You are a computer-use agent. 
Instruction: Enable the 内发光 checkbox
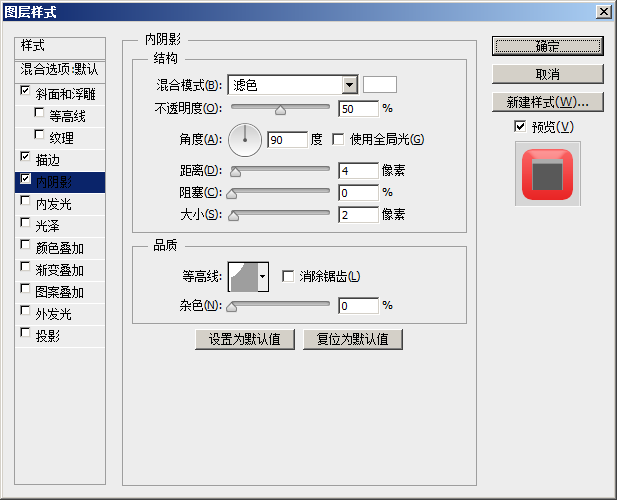25,201
